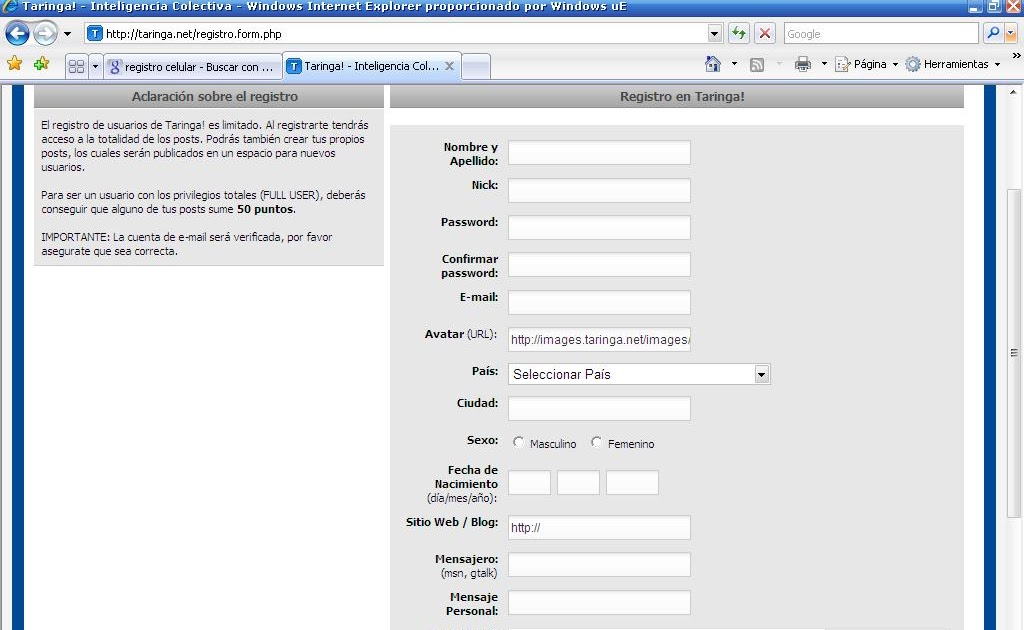Add to Favorites with the green plus star
The height and width of the screenshot is (630, 1024).
(41, 63)
